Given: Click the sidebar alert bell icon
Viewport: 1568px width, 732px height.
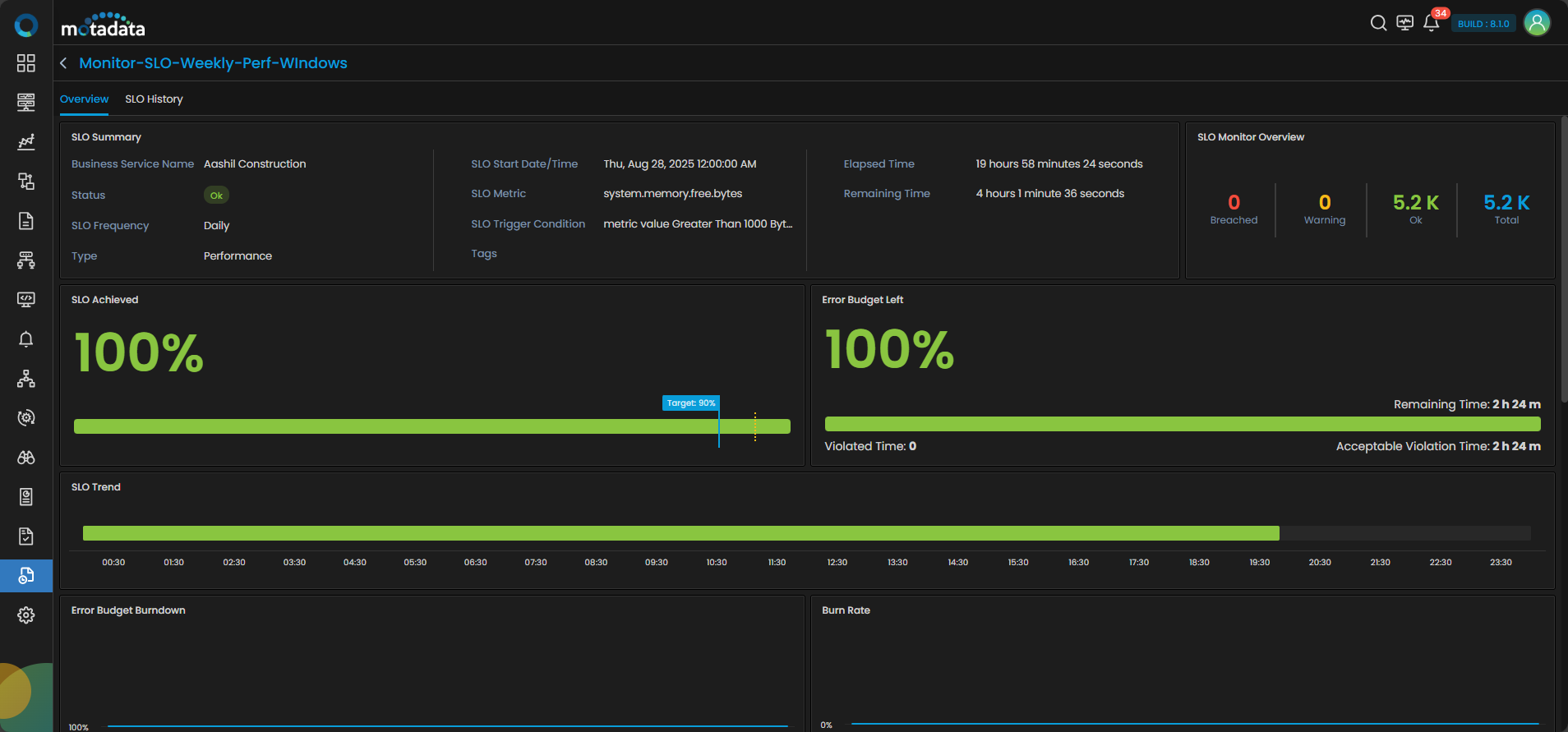Looking at the screenshot, I should pyautogui.click(x=26, y=339).
